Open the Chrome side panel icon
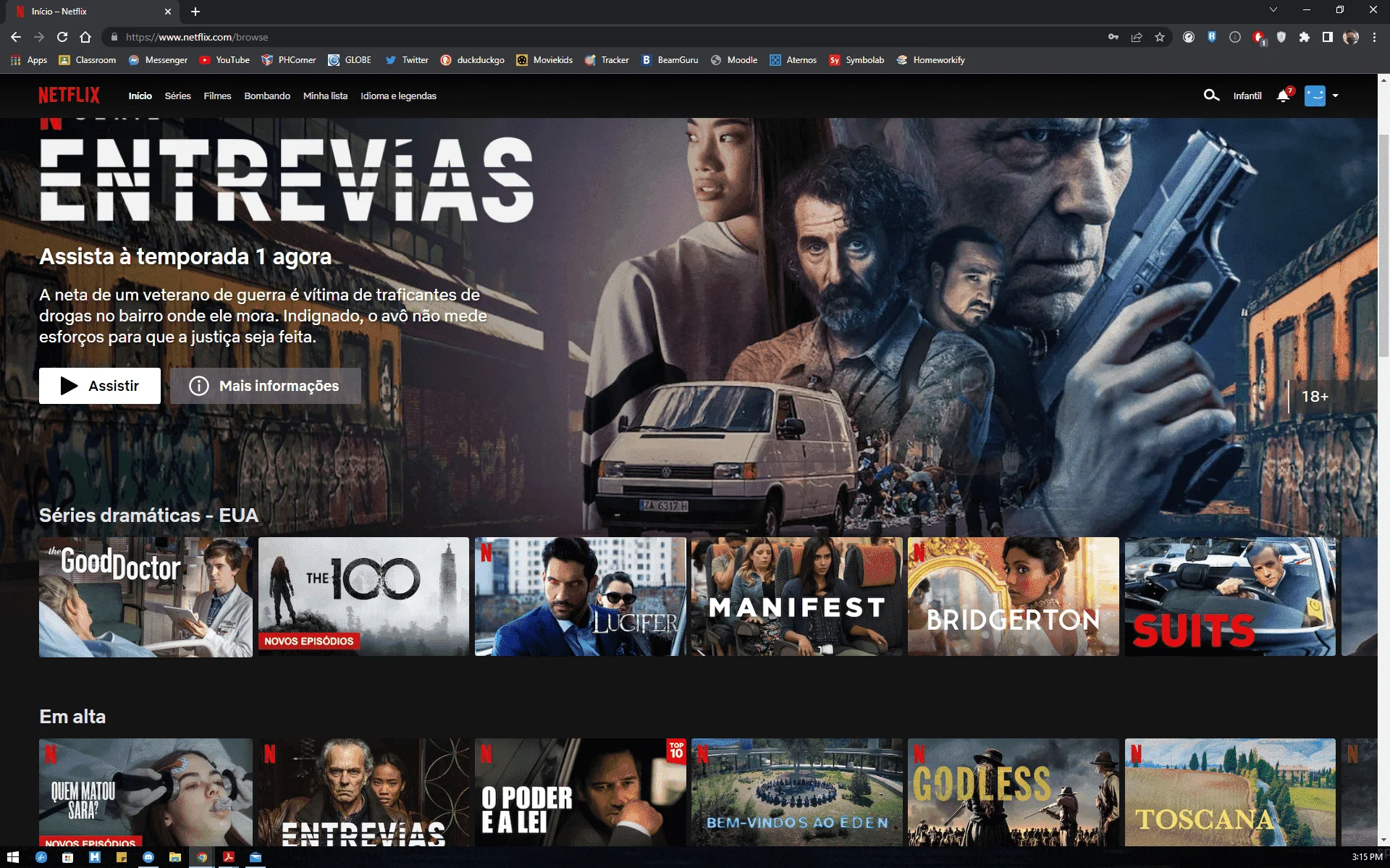Image resolution: width=1390 pixels, height=868 pixels. pos(1328,37)
